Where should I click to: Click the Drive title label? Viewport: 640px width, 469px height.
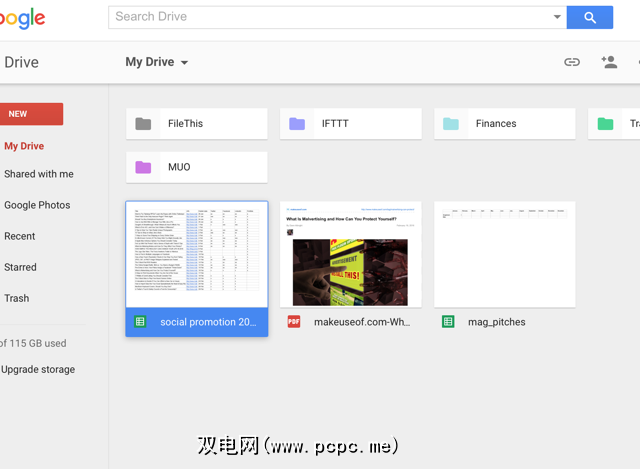click(x=21, y=62)
